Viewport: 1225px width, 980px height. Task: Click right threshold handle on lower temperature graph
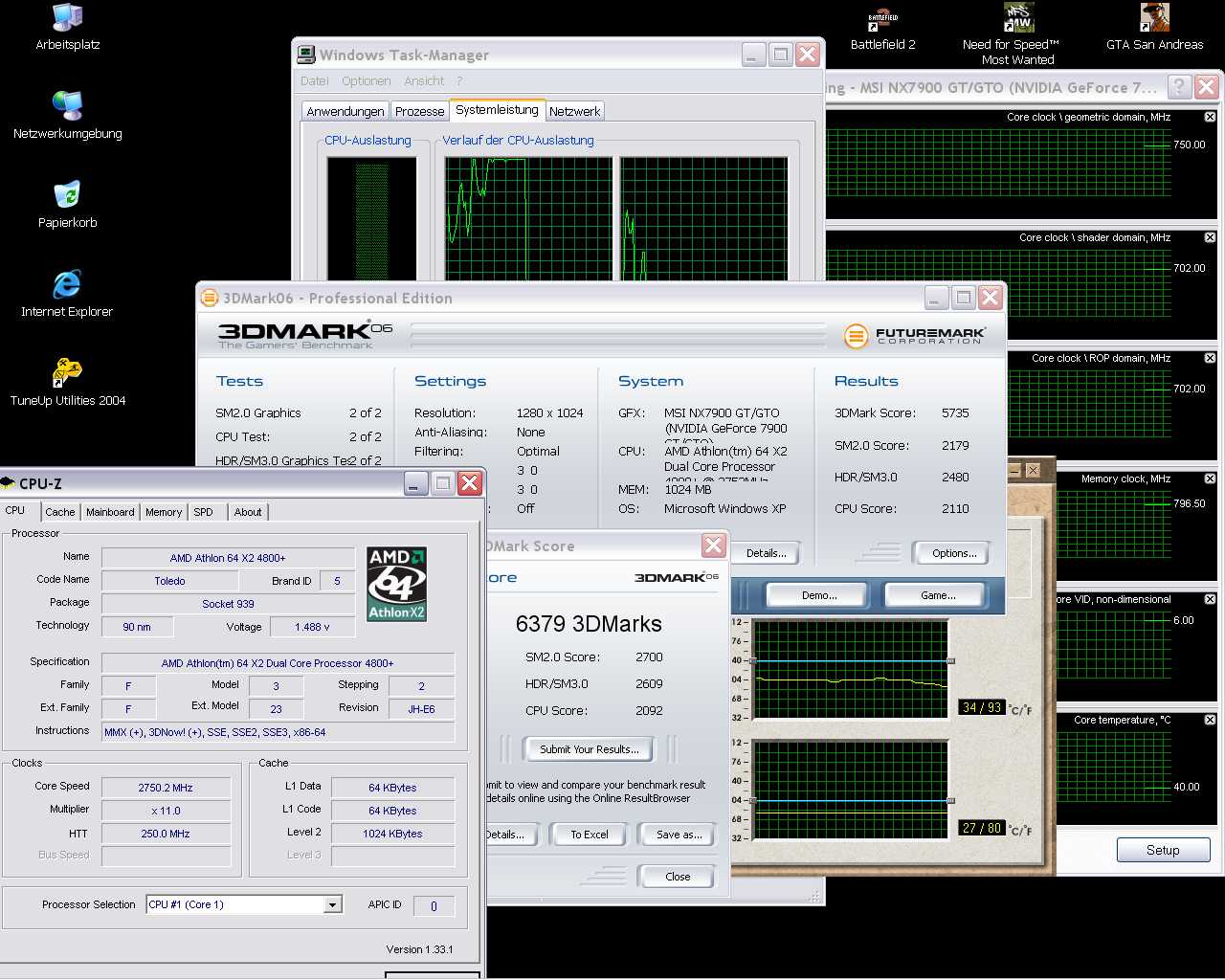950,800
